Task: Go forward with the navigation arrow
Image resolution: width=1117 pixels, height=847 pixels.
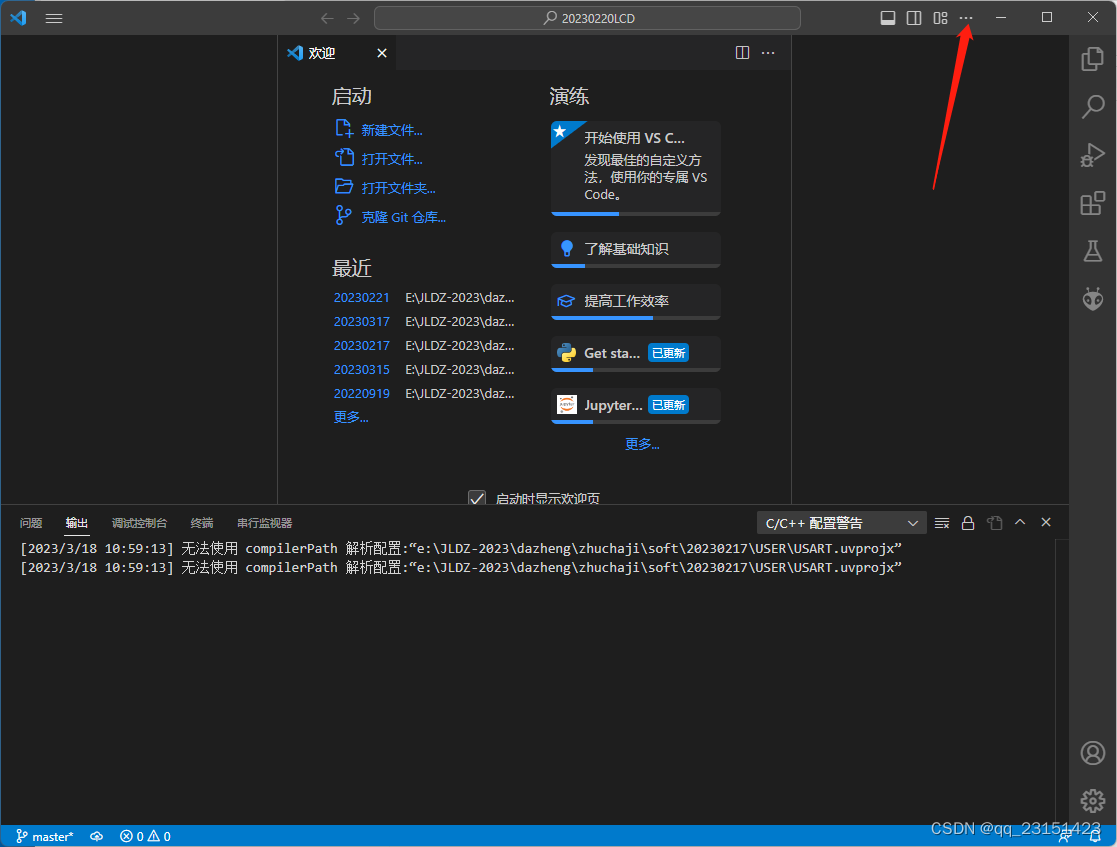Action: coord(353,18)
